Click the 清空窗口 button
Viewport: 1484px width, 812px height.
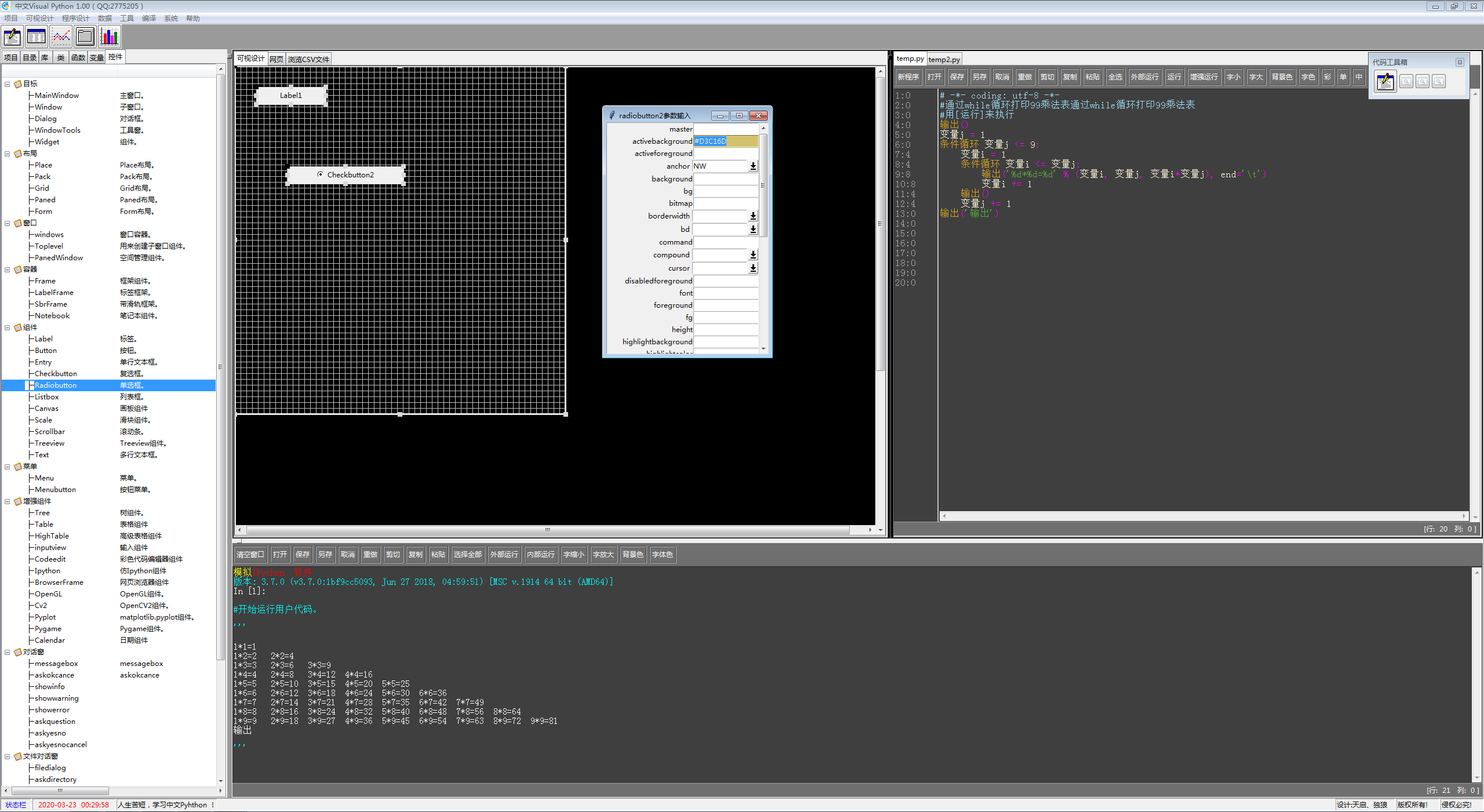[x=250, y=555]
